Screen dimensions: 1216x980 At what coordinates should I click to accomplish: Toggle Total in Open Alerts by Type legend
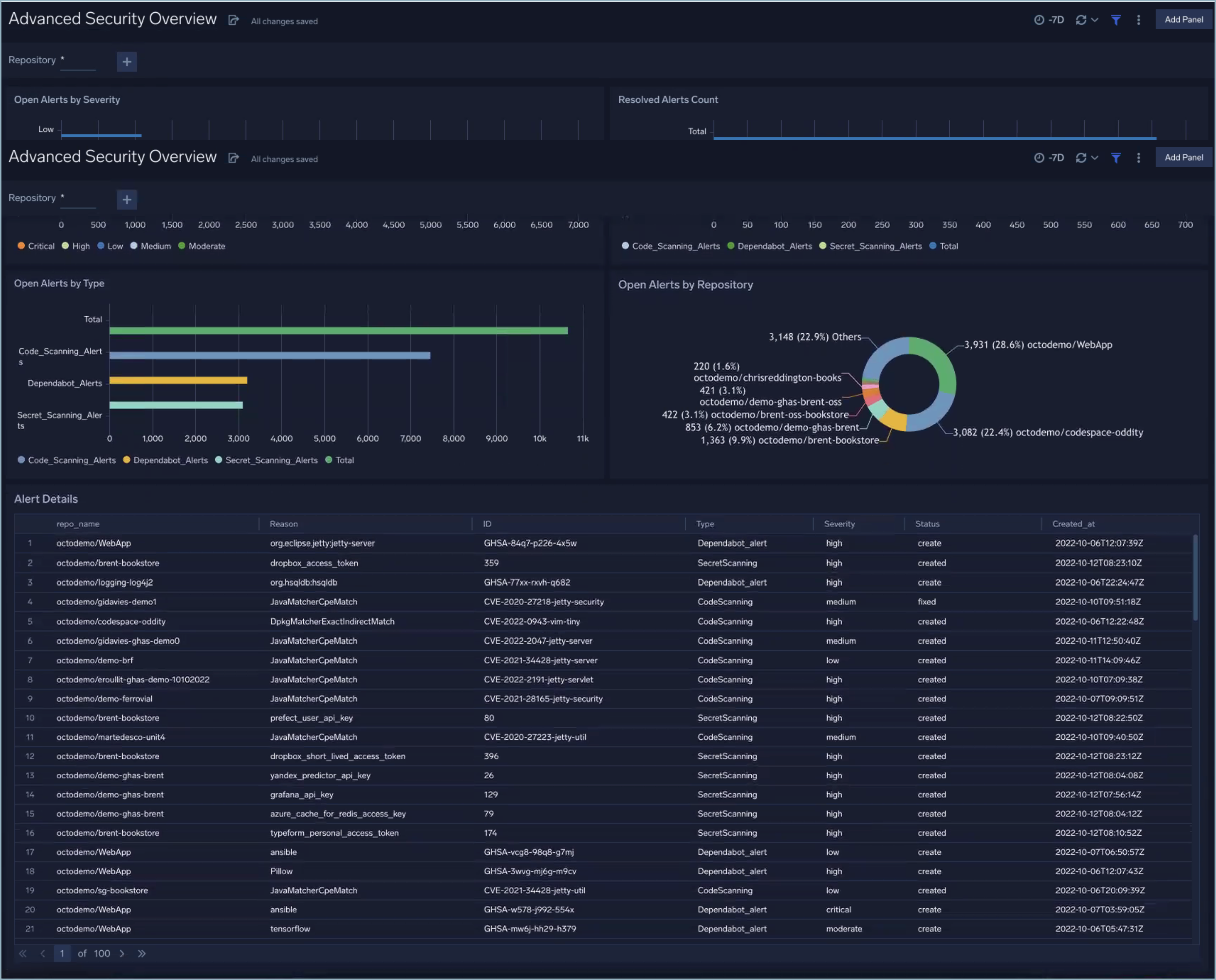(x=340, y=460)
